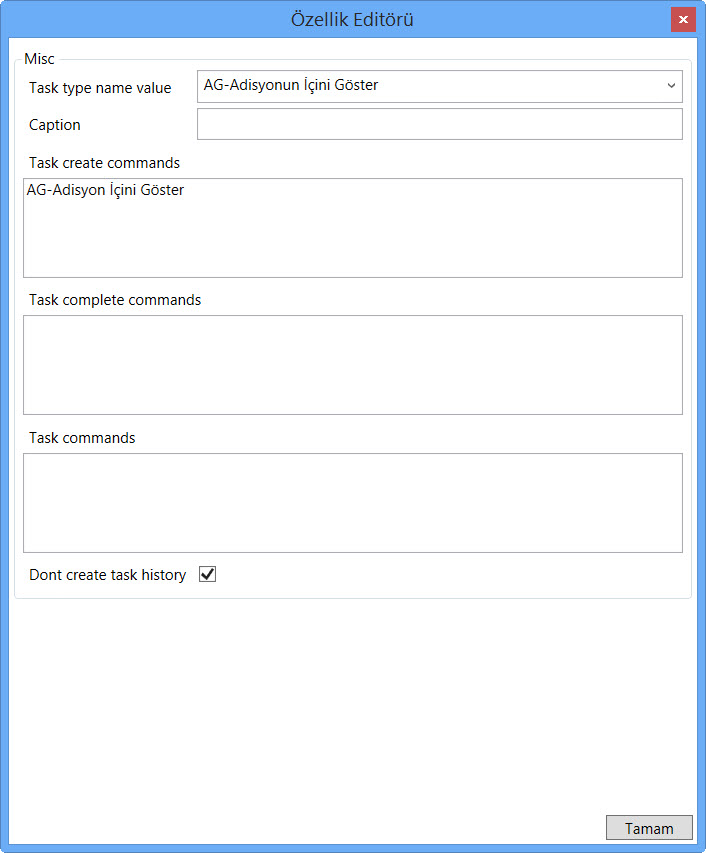This screenshot has width=706, height=853.
Task: Click the 'AG-Adisyon İçini Göster' command text line
Action: (x=106, y=190)
